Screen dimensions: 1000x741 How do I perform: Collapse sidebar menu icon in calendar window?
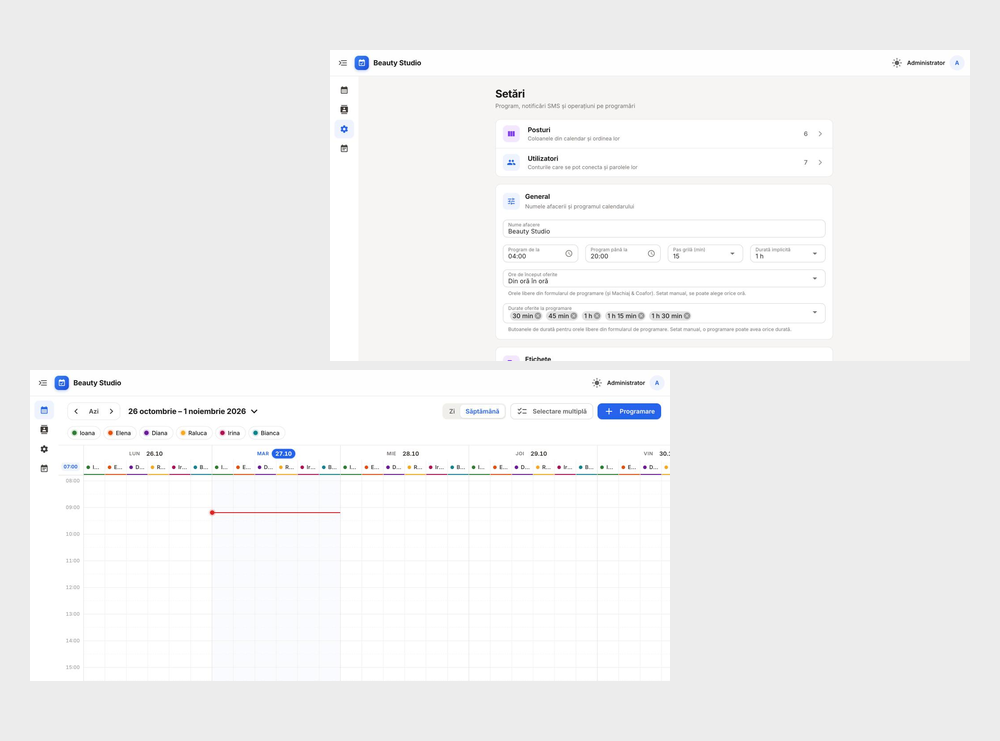(43, 383)
